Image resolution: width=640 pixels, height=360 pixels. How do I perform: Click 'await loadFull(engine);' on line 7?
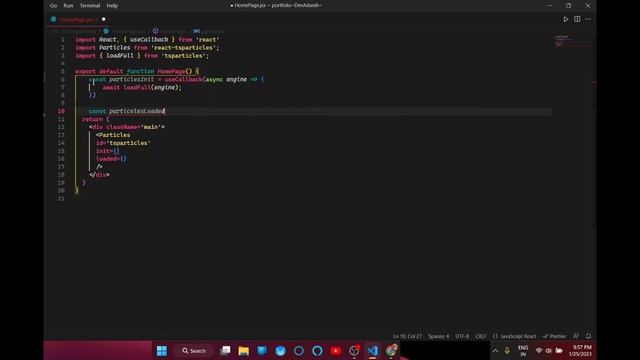pyautogui.click(x=142, y=87)
